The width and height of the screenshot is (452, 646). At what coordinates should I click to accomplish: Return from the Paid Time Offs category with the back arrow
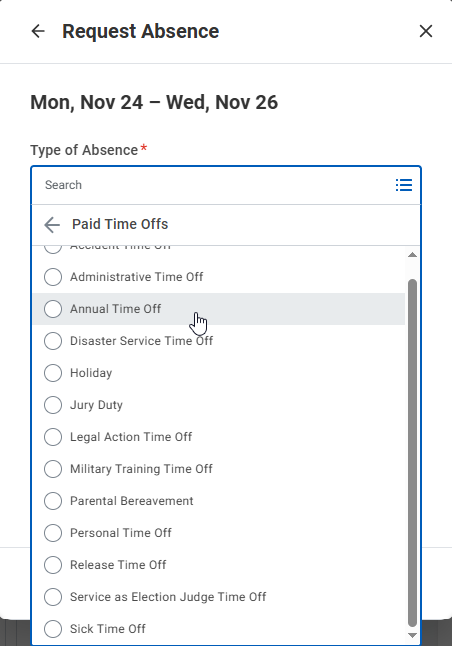pyautogui.click(x=52, y=225)
